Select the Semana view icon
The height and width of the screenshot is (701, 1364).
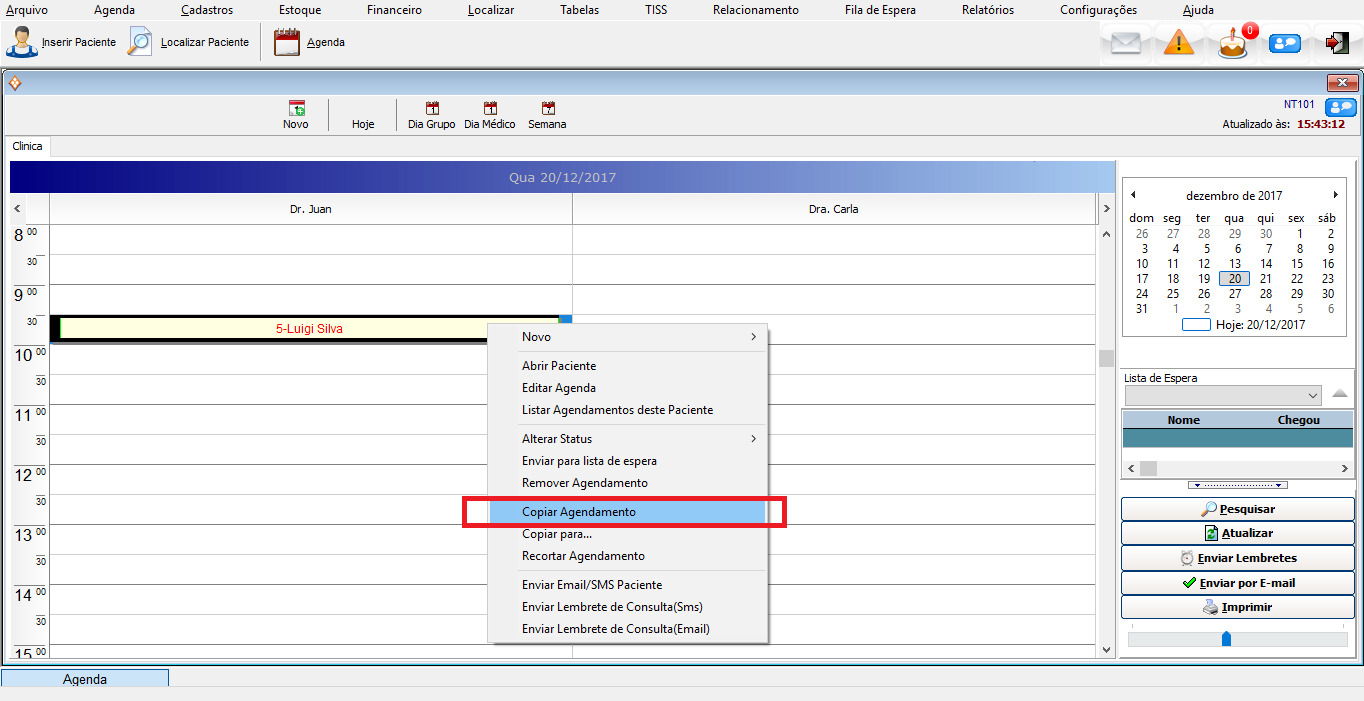[547, 109]
